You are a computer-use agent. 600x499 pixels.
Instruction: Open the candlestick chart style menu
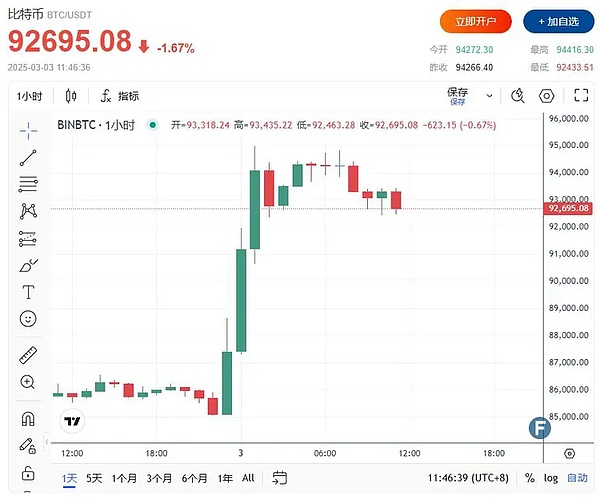click(71, 96)
